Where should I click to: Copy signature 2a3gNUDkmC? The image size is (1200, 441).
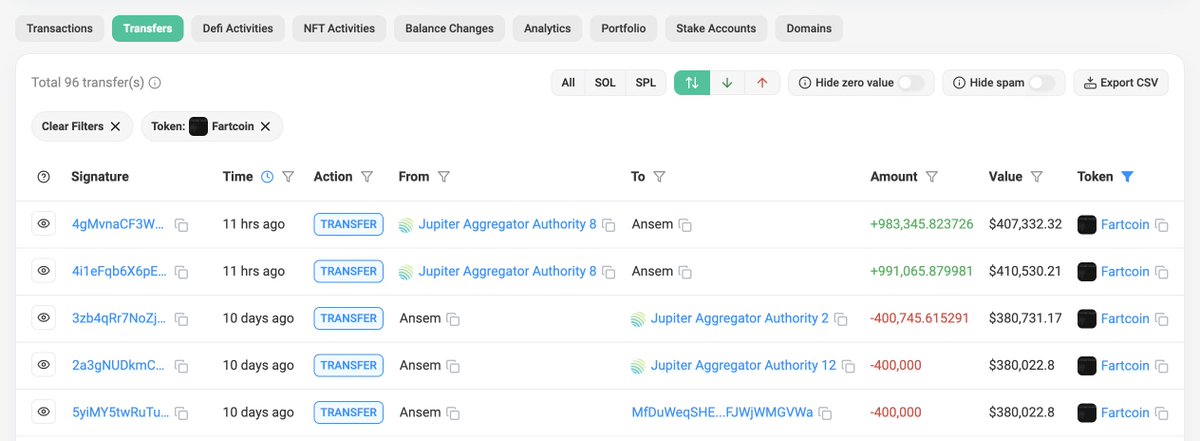point(182,366)
